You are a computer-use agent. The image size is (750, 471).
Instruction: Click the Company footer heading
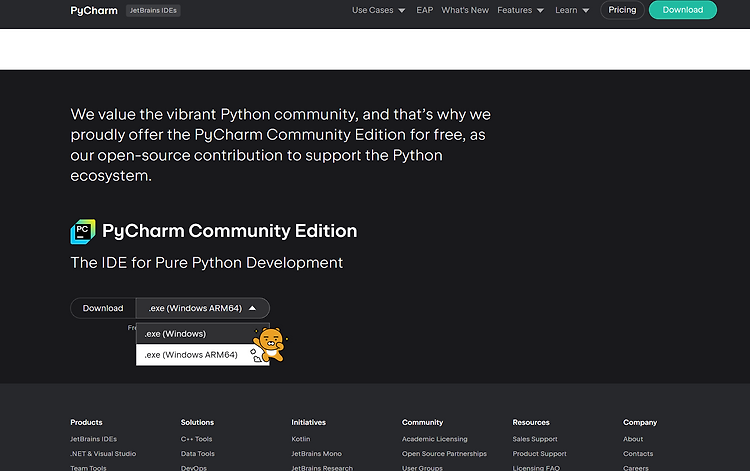(x=640, y=422)
